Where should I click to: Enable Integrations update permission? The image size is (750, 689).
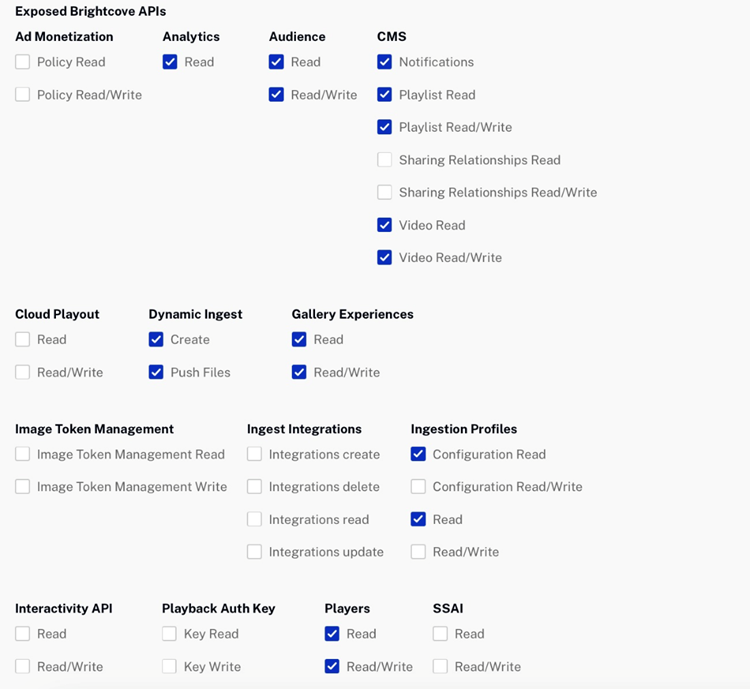pyautogui.click(x=255, y=552)
